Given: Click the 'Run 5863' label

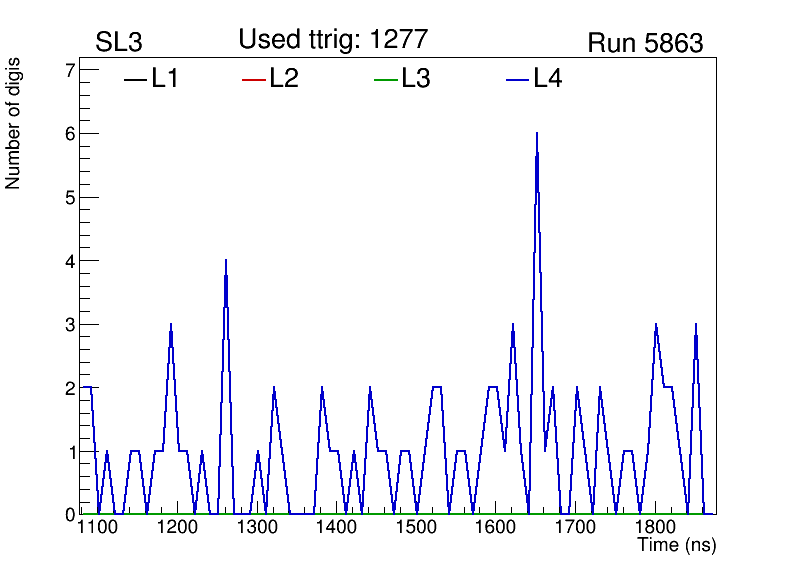Looking at the screenshot, I should coord(645,43).
